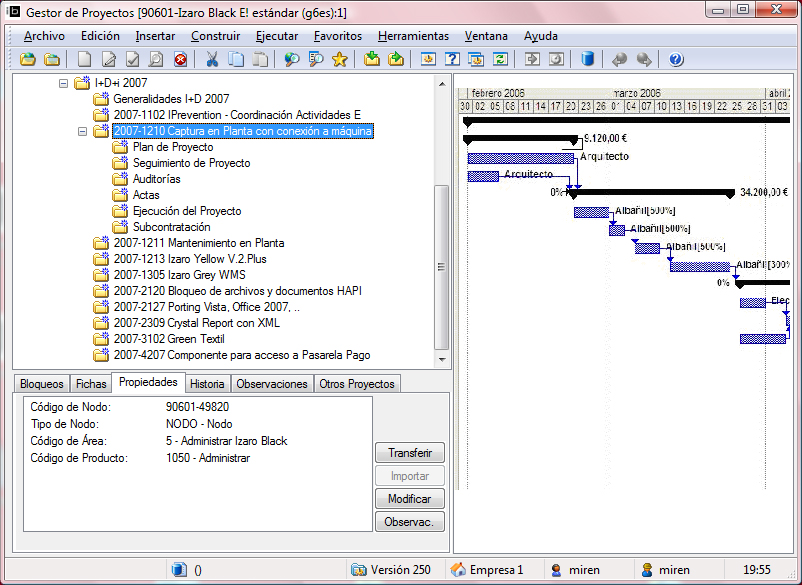Click the Observac. button
The width and height of the screenshot is (802, 585).
pos(410,522)
